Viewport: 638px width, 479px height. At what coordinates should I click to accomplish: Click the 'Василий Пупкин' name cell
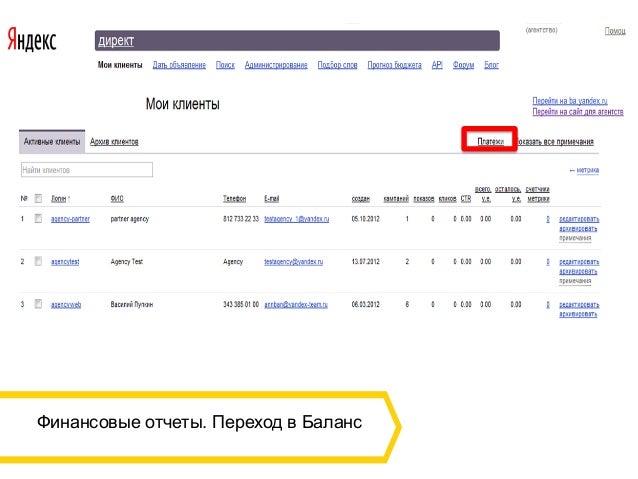pos(132,304)
